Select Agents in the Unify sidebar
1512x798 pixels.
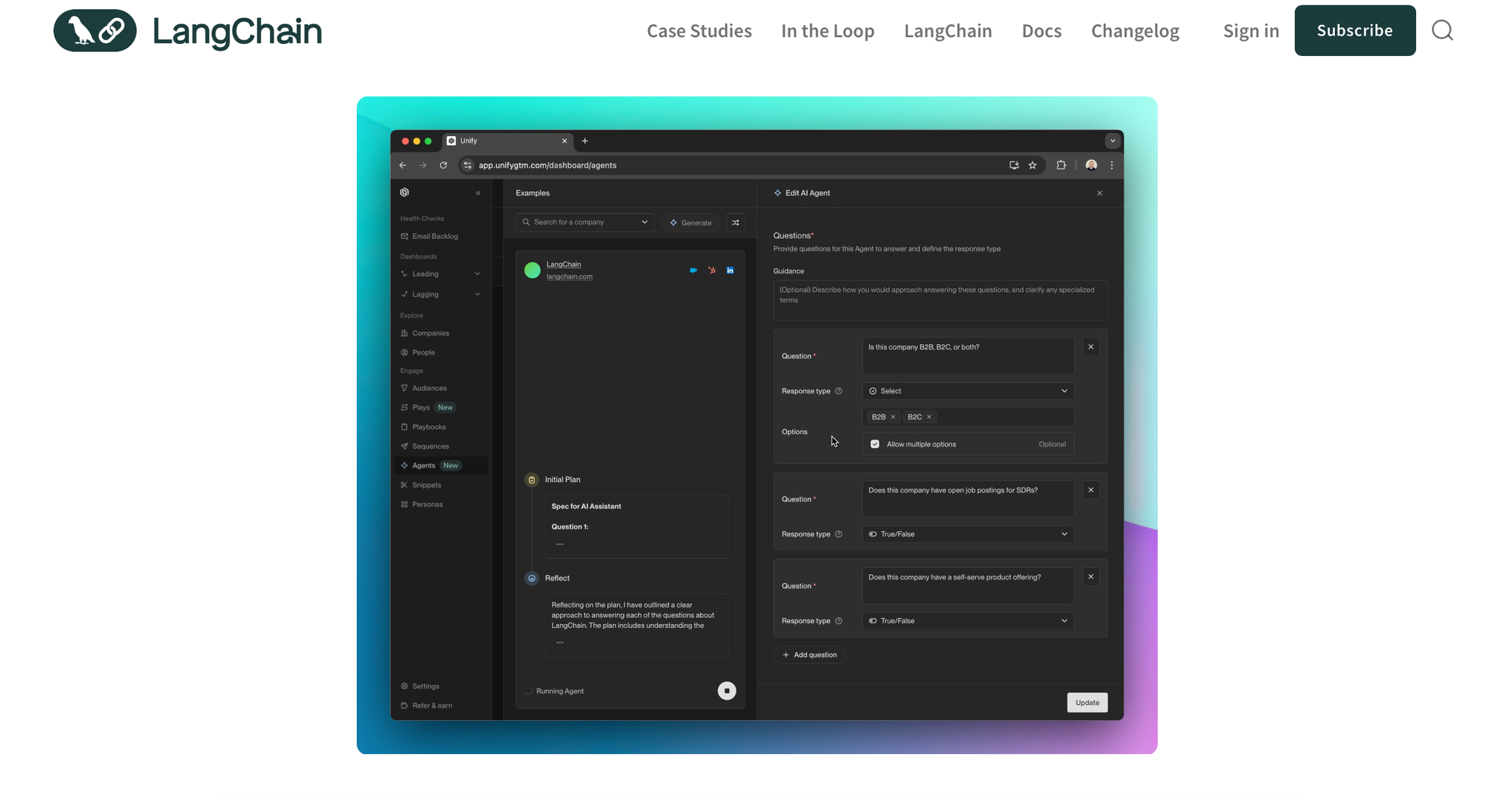click(441, 465)
